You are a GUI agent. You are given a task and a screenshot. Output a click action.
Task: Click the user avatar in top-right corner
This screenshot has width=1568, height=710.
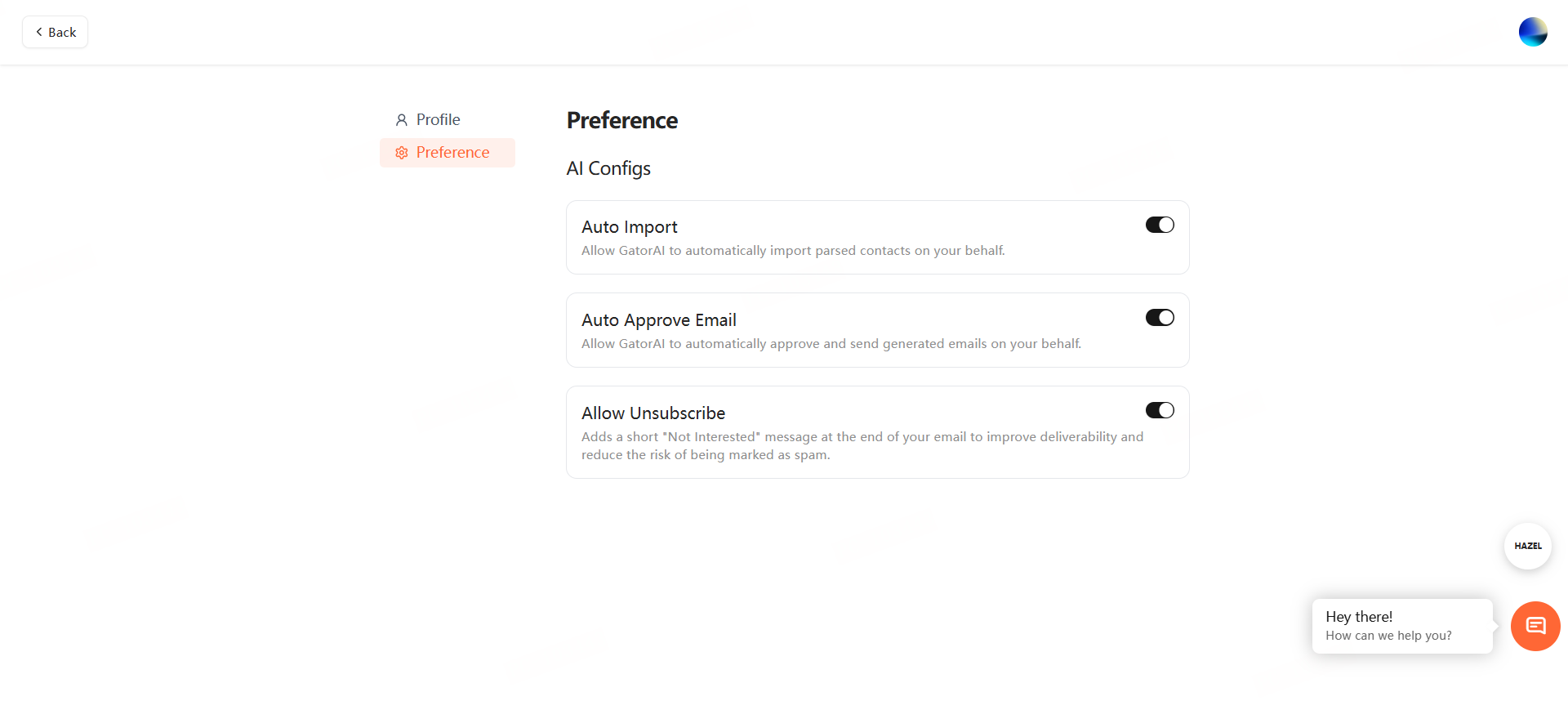coord(1533,32)
